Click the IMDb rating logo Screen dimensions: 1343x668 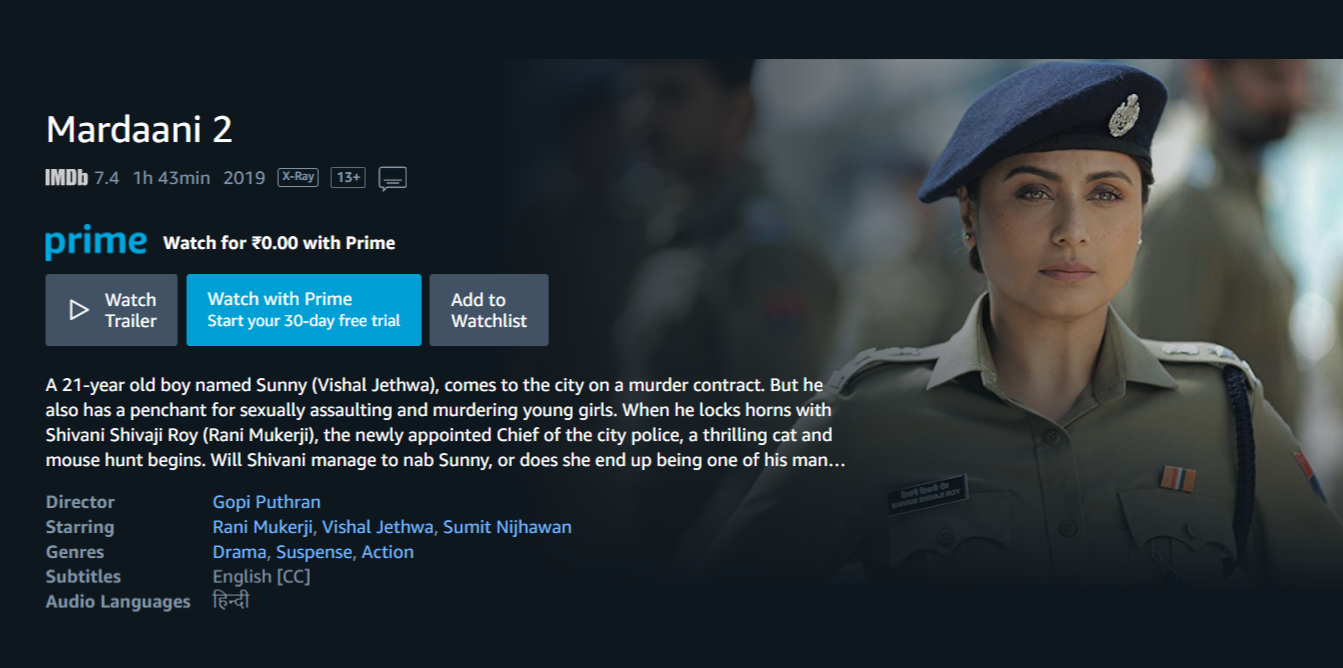(66, 178)
